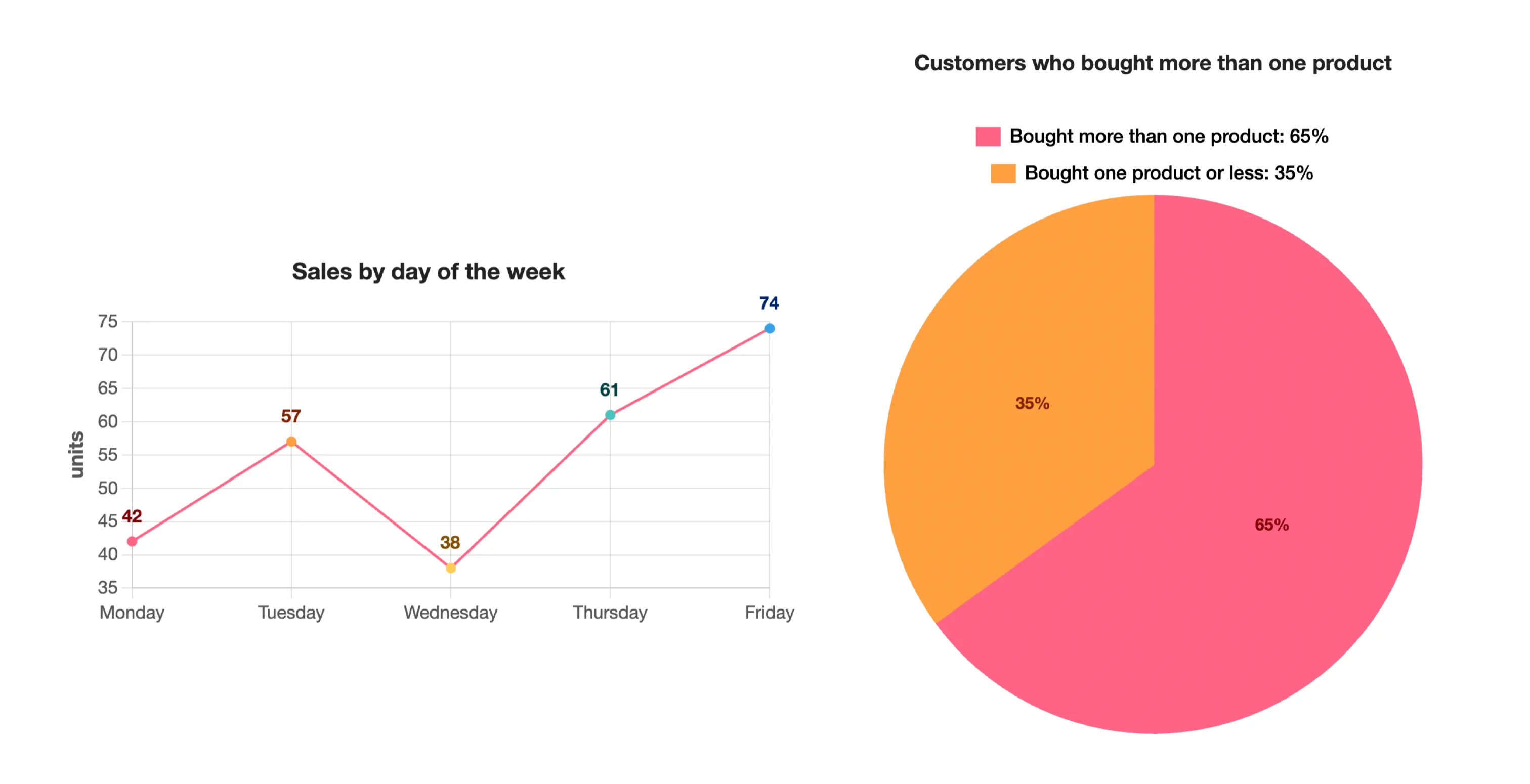Click the Friday x-axis label
This screenshot has height=784, width=1530.
[769, 613]
